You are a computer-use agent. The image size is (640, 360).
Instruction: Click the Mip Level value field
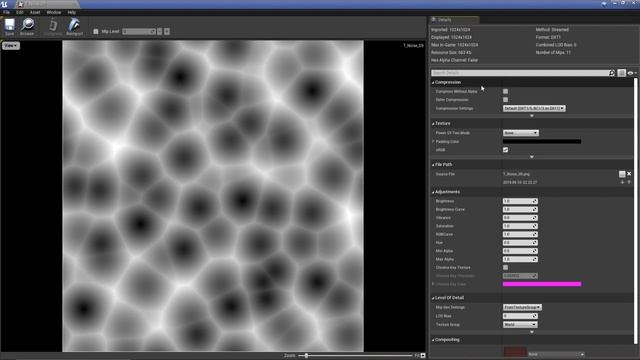pyautogui.click(x=139, y=31)
